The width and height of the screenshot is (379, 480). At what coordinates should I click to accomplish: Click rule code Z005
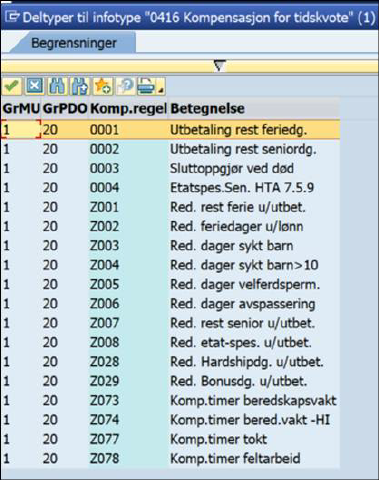pyautogui.click(x=104, y=284)
